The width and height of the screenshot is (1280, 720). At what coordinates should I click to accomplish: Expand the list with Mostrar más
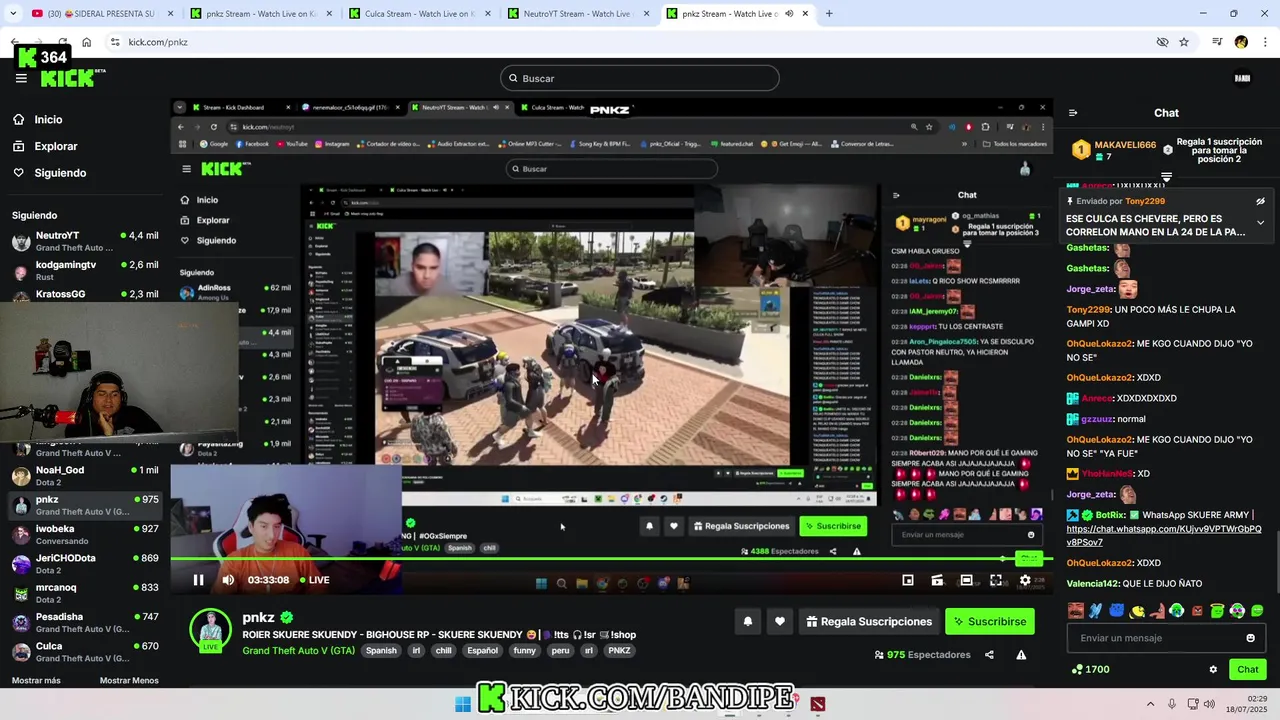pyautogui.click(x=36, y=681)
